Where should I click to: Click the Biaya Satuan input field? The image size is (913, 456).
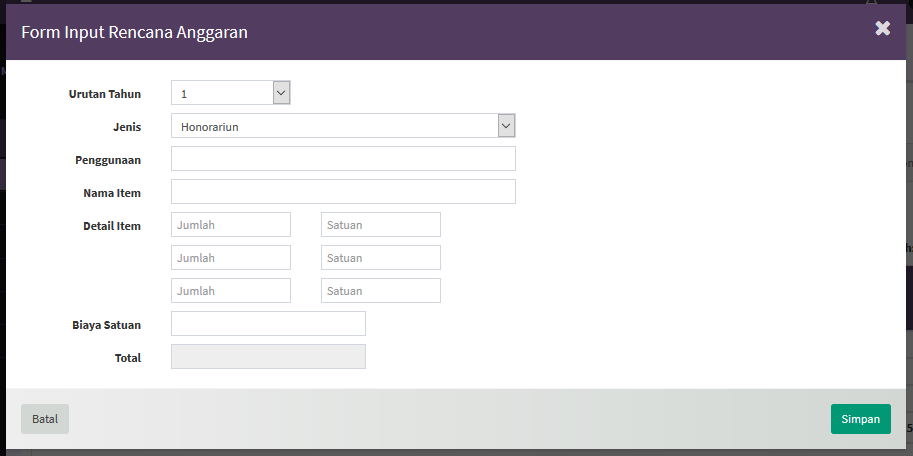coord(268,324)
